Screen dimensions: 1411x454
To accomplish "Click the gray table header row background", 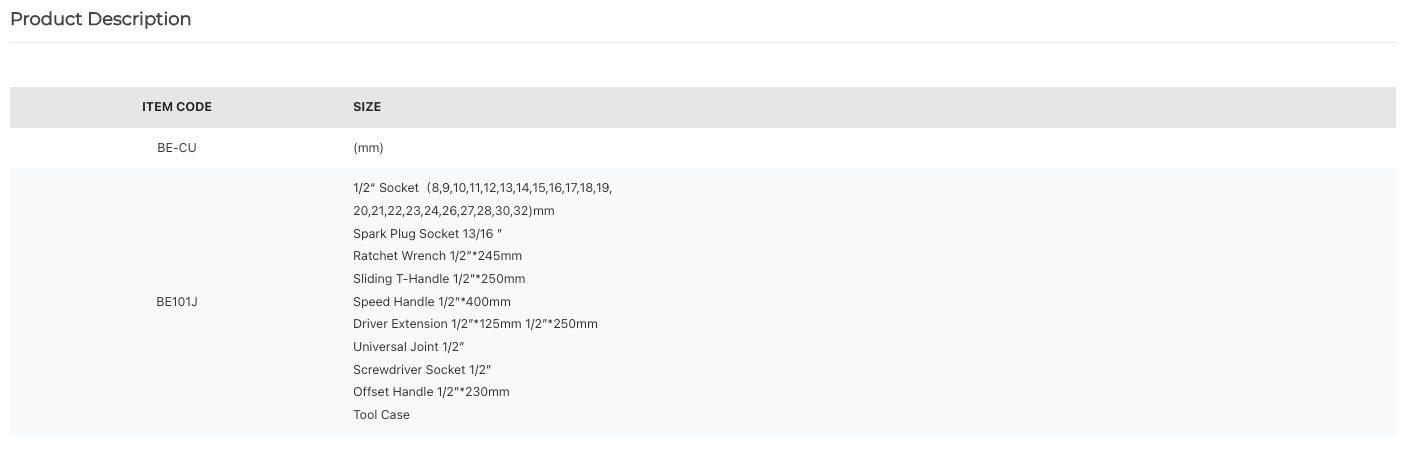I will 703,107.
